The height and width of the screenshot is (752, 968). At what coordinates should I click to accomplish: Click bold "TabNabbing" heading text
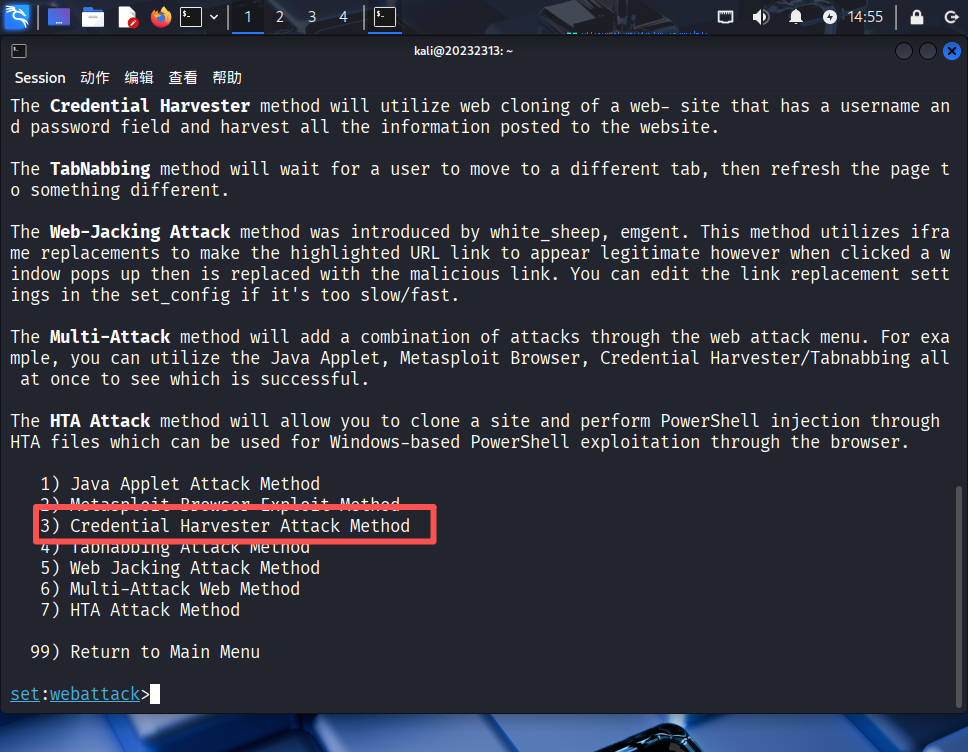(x=100, y=169)
